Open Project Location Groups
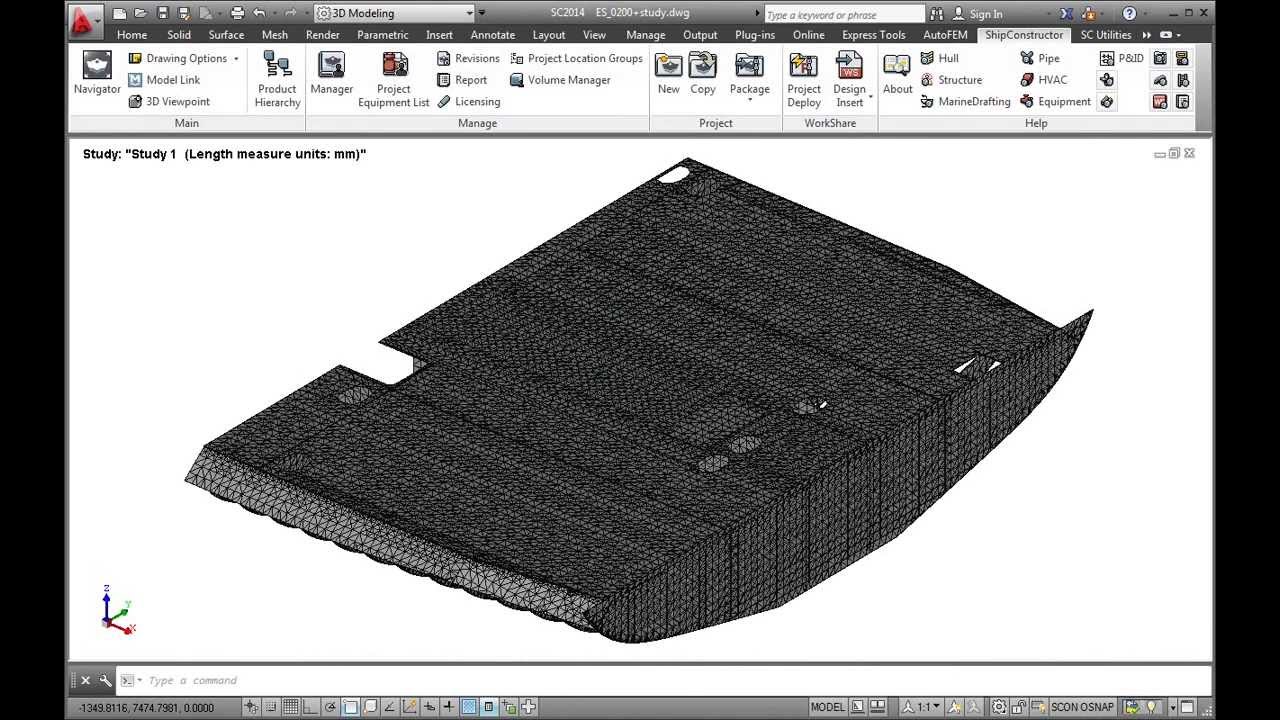Image resolution: width=1280 pixels, height=720 pixels. click(x=576, y=58)
